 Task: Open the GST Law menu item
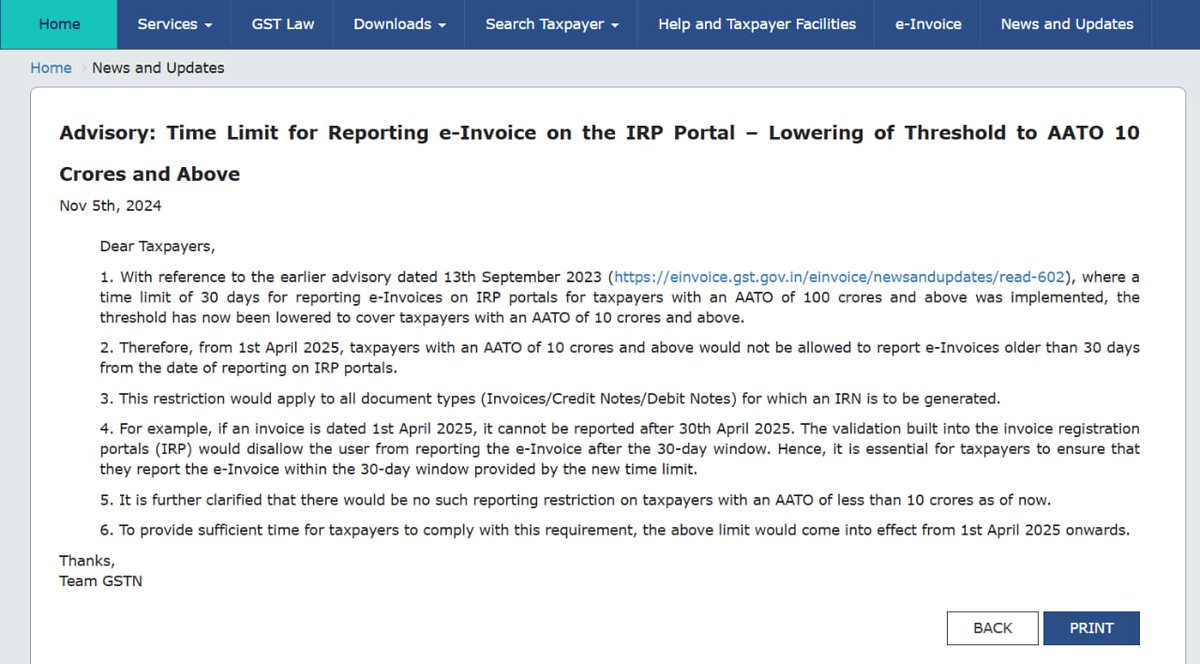pyautogui.click(x=283, y=24)
